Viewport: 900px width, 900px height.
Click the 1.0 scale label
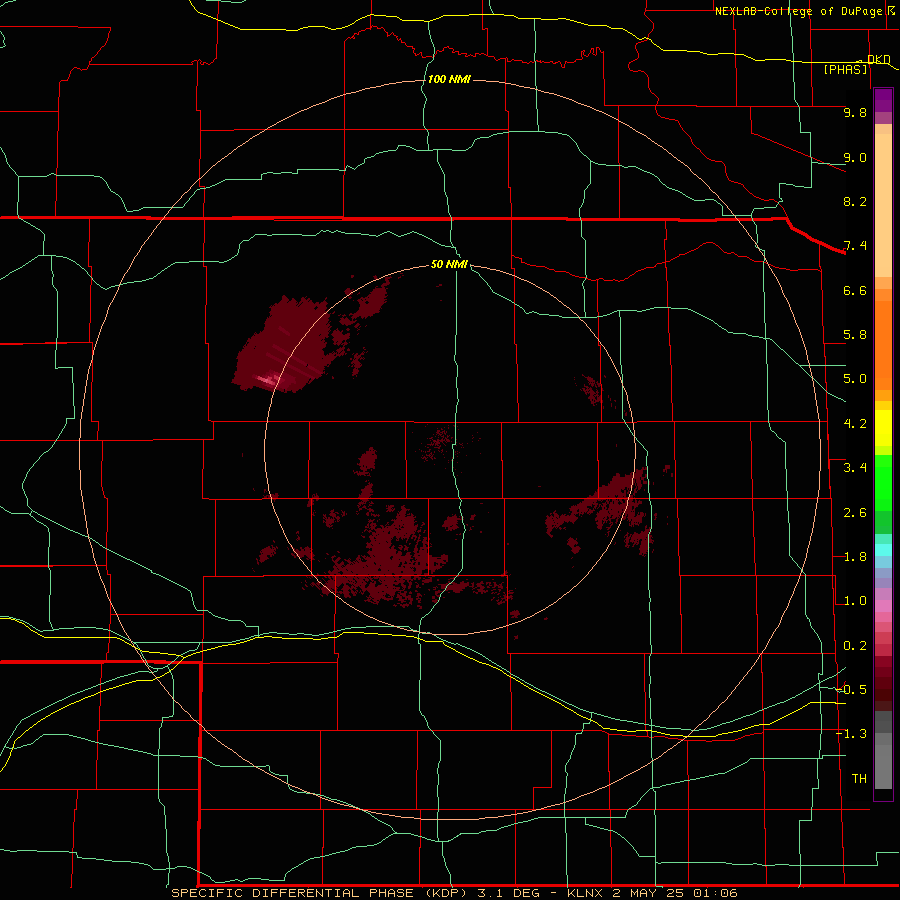tap(855, 601)
